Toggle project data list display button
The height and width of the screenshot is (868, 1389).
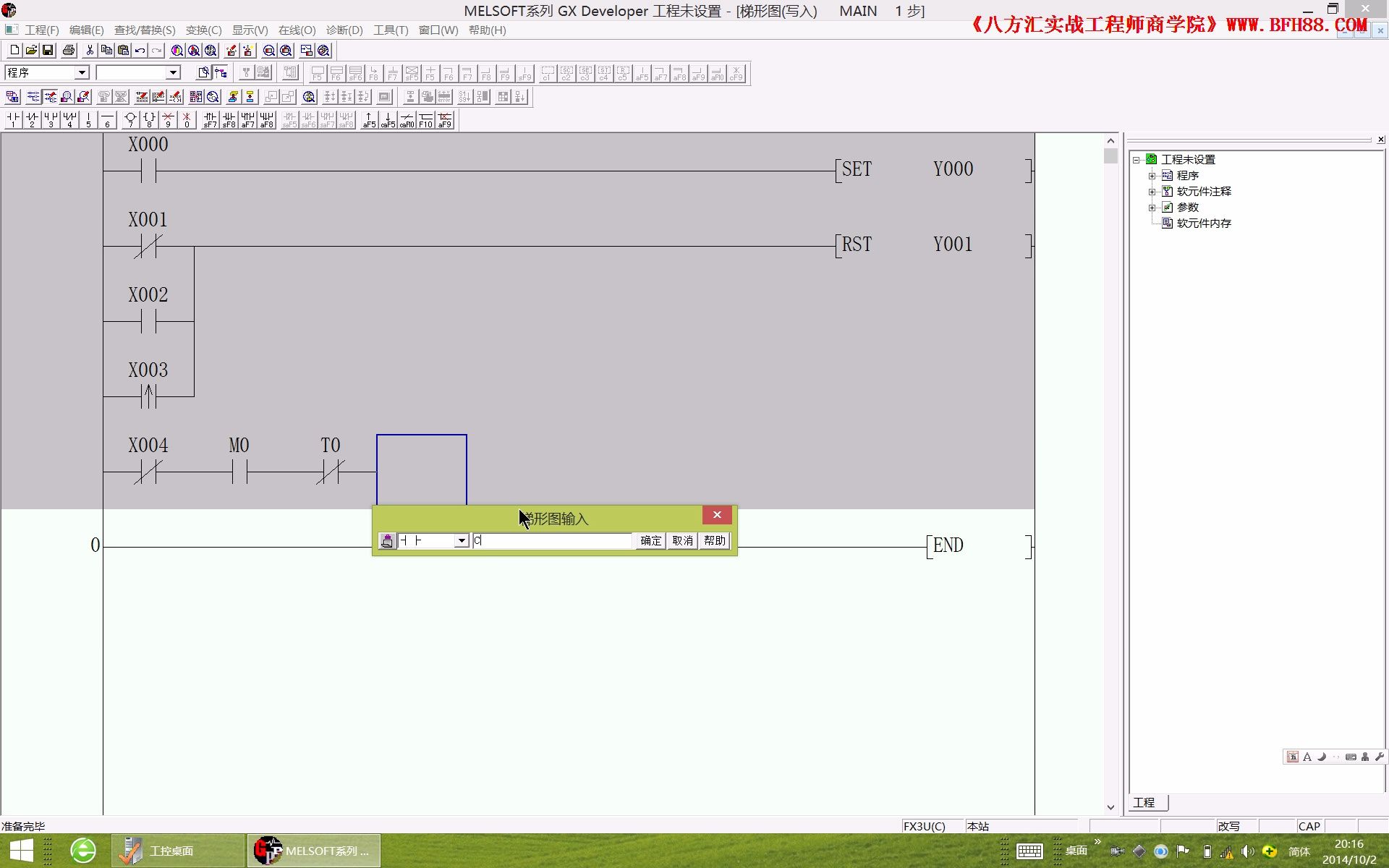point(221,72)
